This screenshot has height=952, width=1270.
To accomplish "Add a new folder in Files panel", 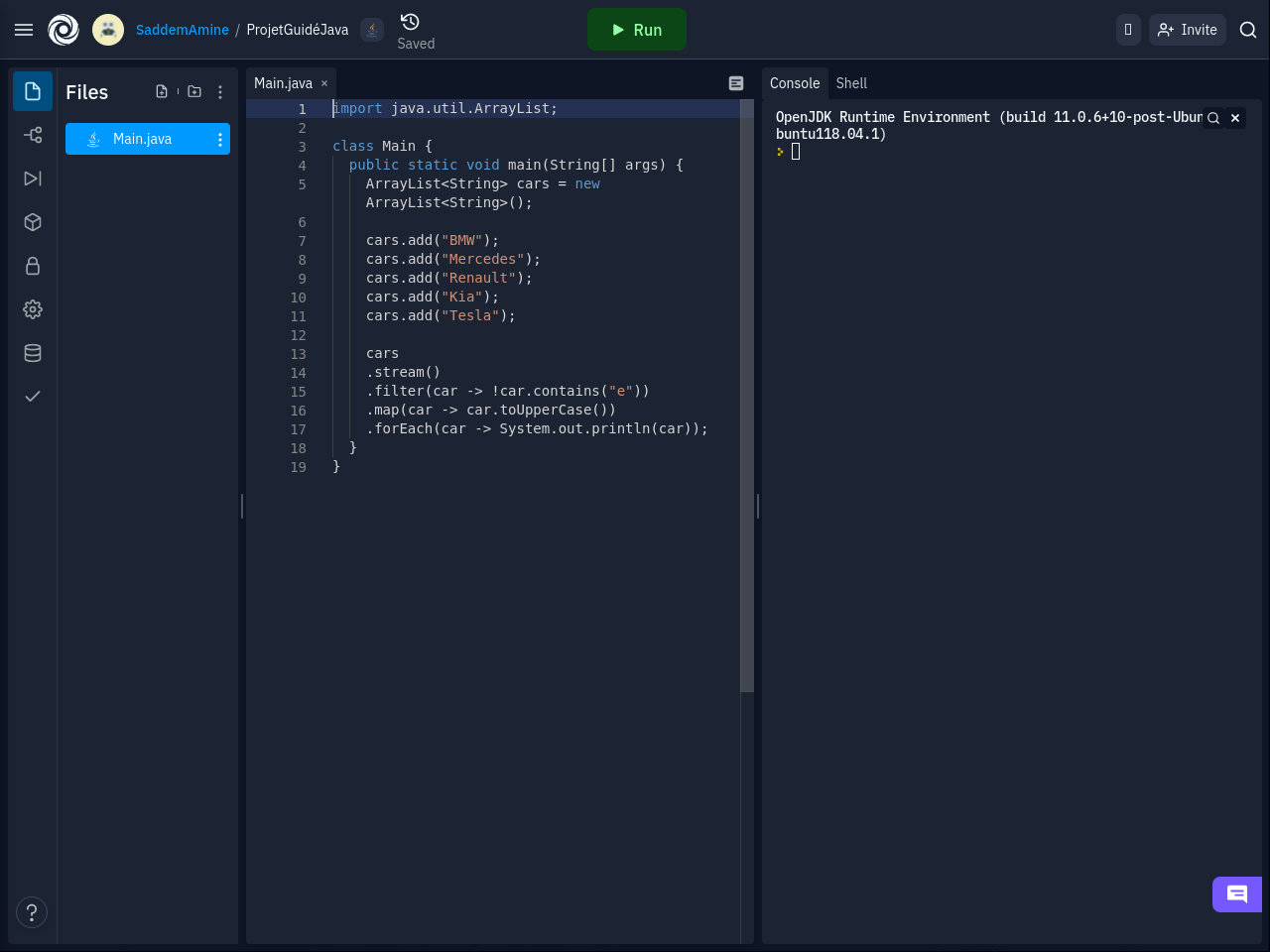I will click(194, 91).
